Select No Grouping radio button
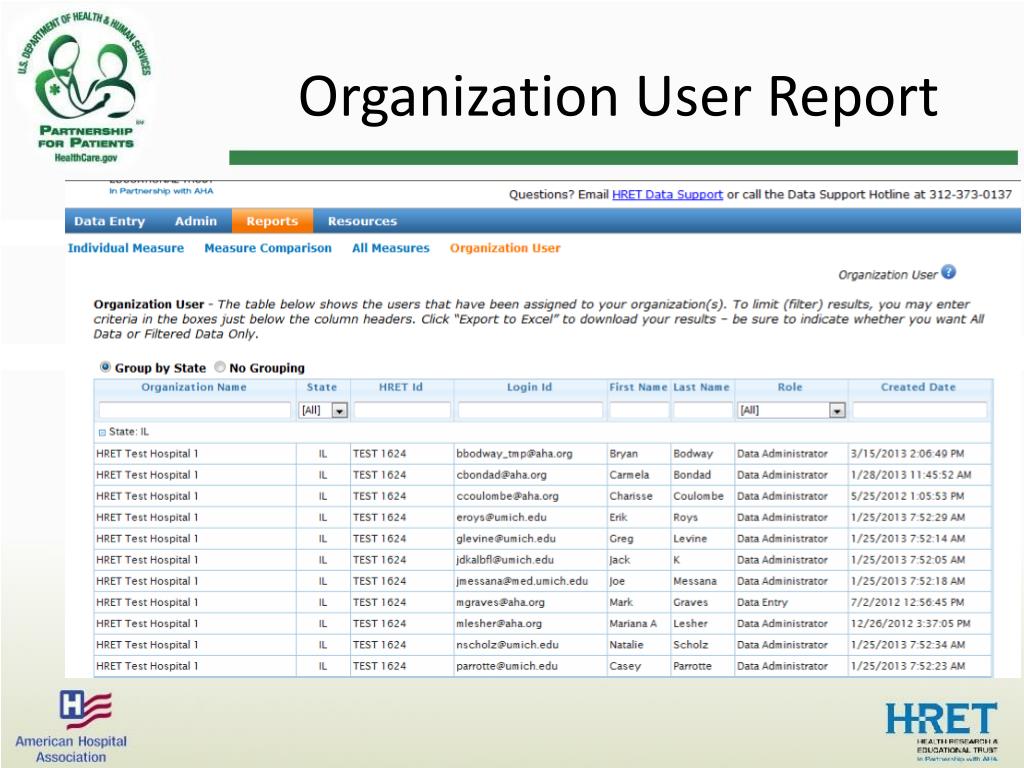Image resolution: width=1024 pixels, height=768 pixels. [x=219, y=367]
